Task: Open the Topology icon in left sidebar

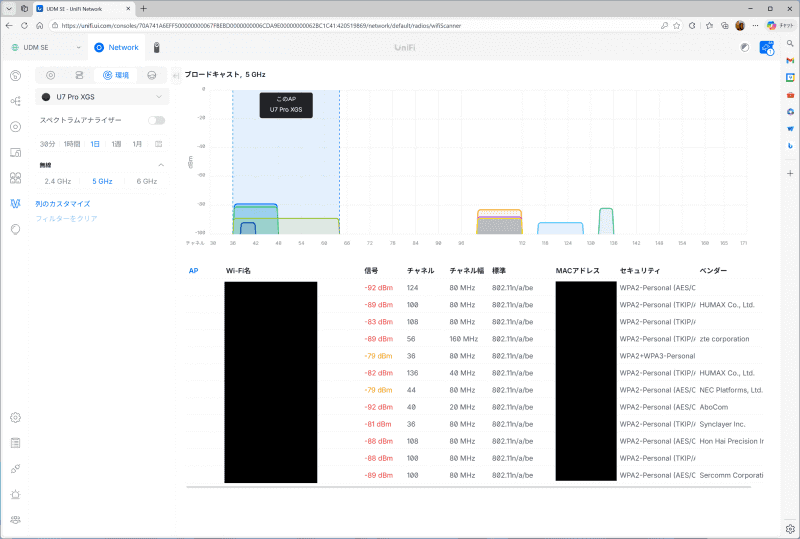Action: point(16,101)
